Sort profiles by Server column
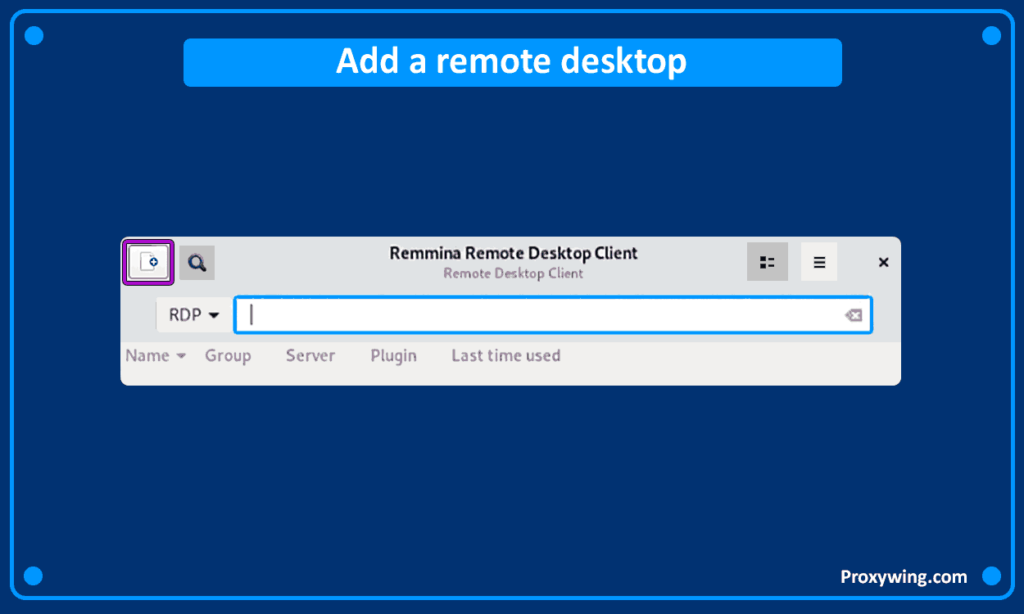Image resolution: width=1024 pixels, height=614 pixels. (x=310, y=355)
